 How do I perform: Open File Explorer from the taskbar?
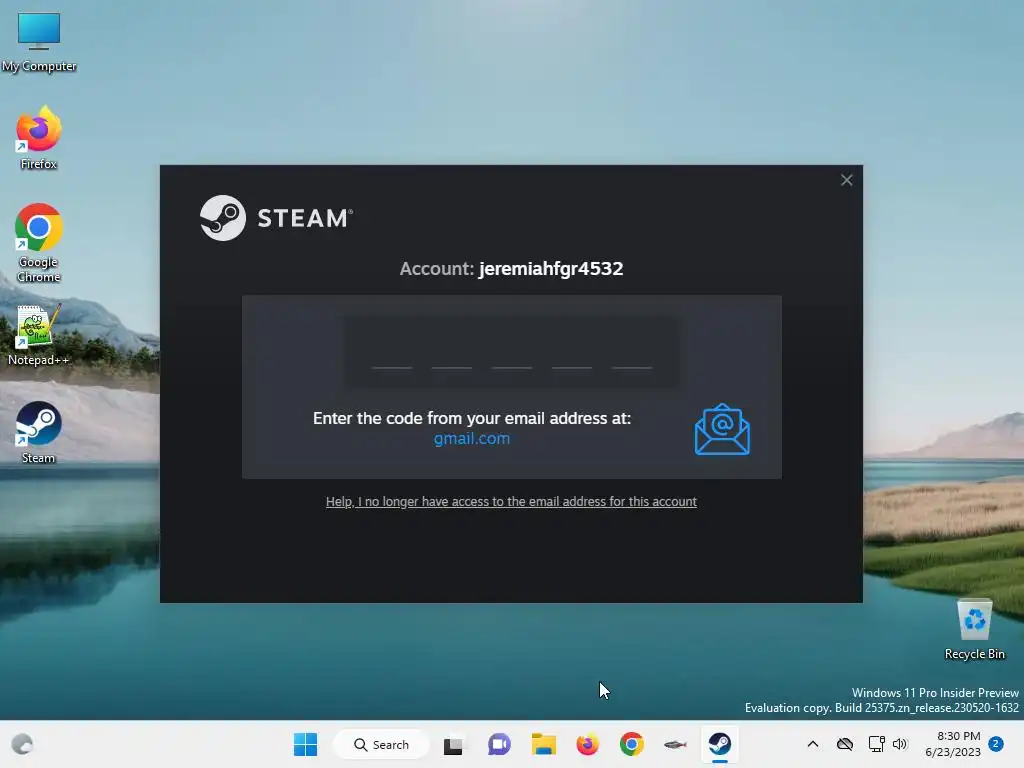(x=543, y=744)
